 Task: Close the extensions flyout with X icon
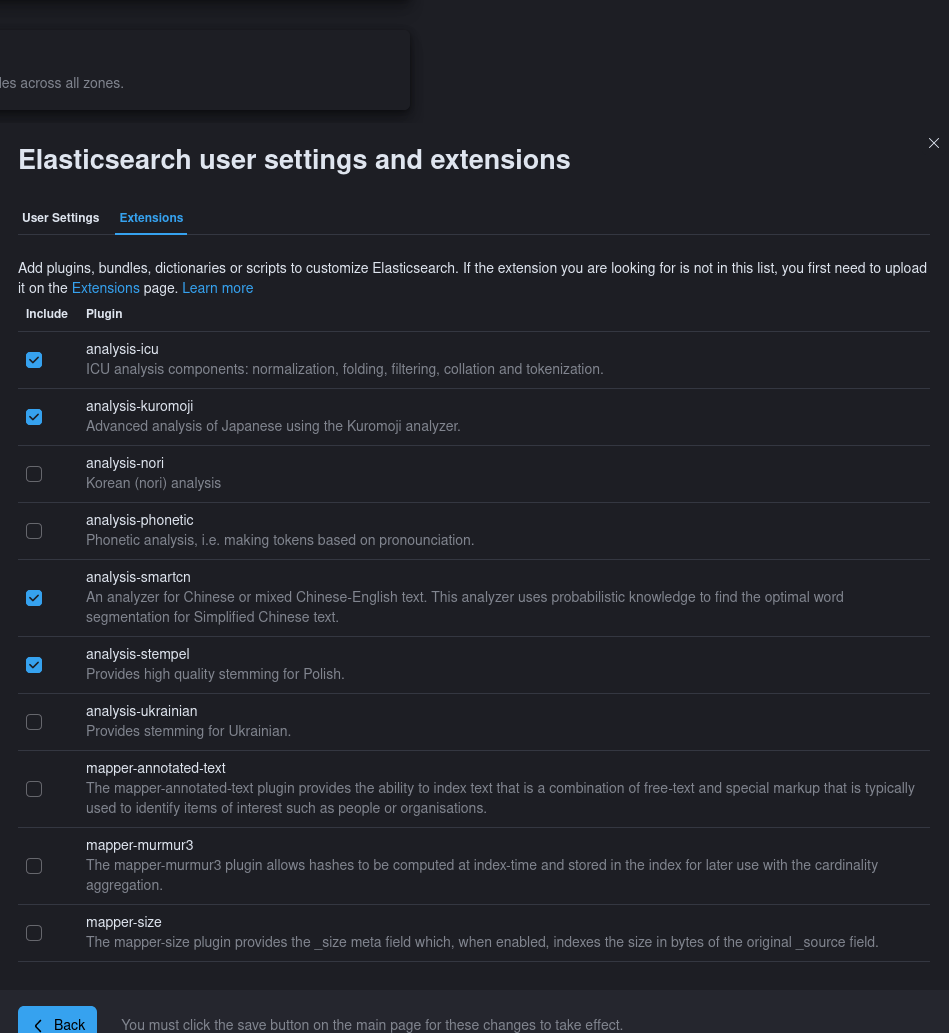(x=933, y=143)
